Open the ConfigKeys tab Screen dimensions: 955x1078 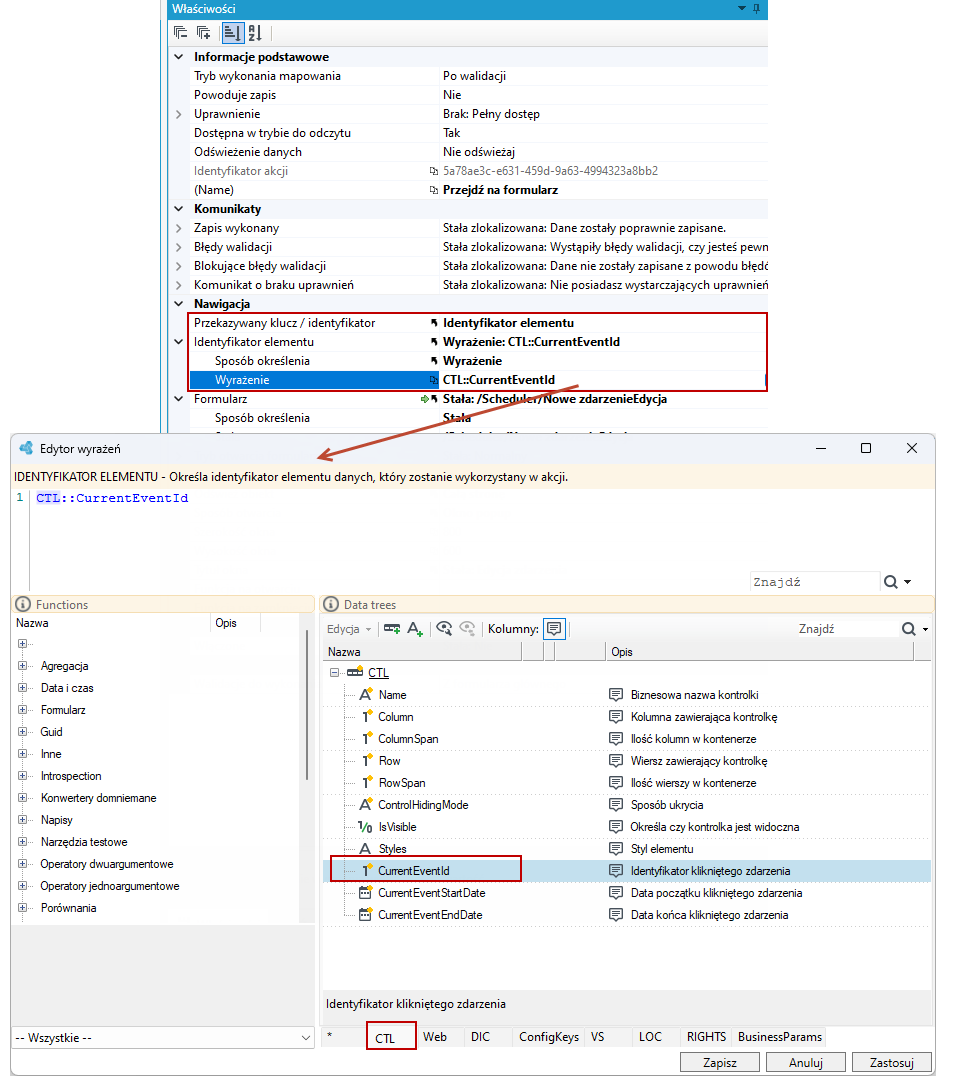coord(549,1037)
